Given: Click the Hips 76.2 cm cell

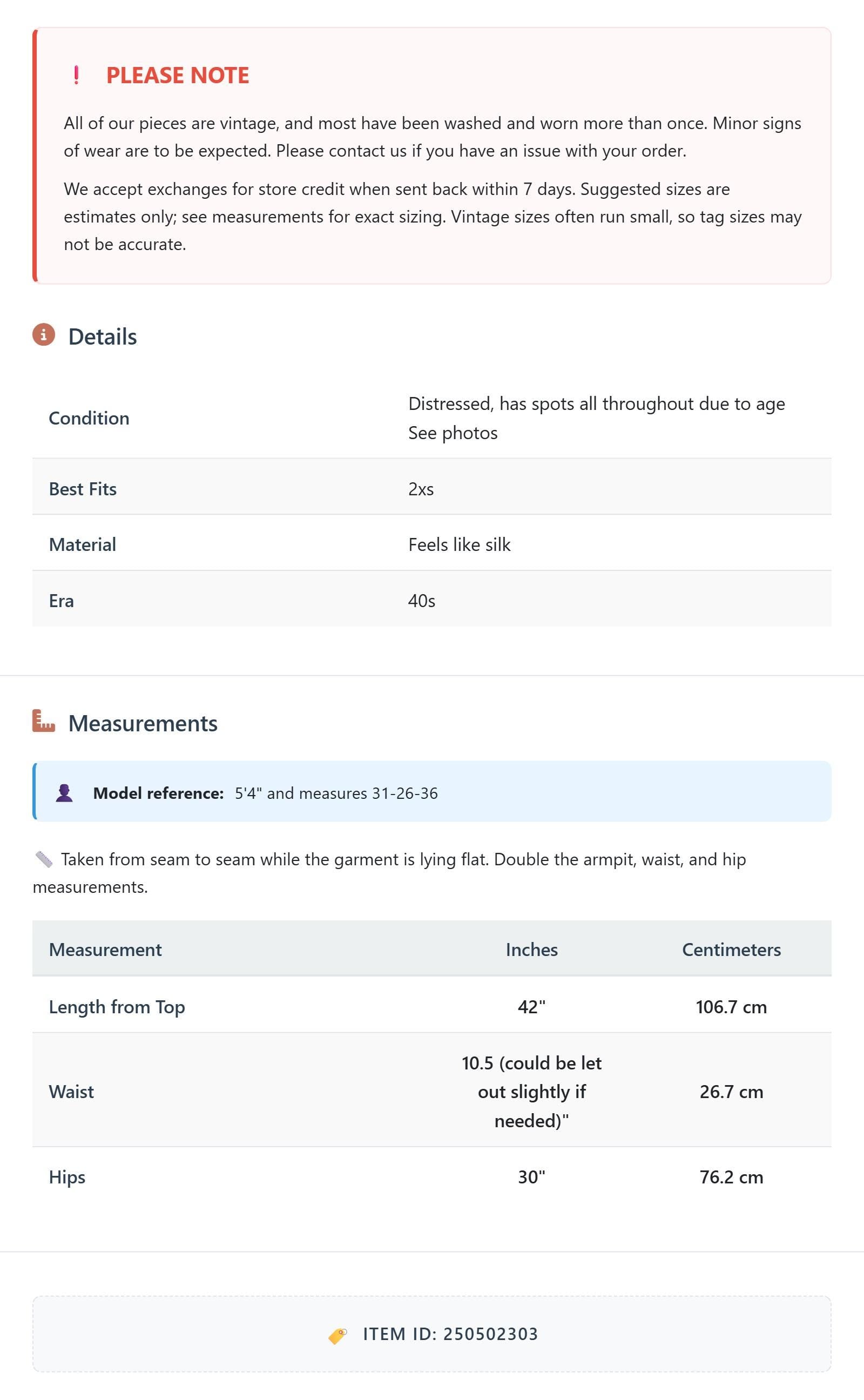Looking at the screenshot, I should coord(731,1176).
